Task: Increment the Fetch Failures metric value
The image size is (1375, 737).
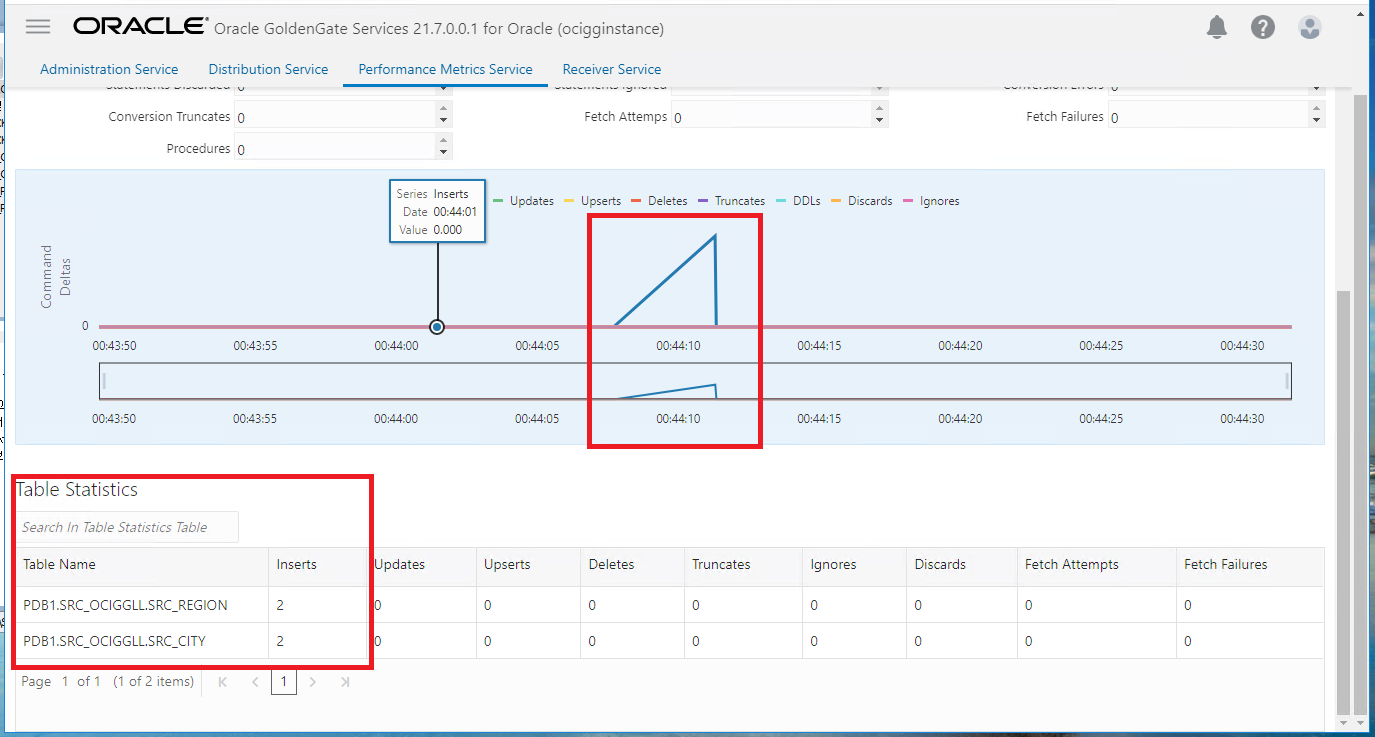Action: point(1317,109)
